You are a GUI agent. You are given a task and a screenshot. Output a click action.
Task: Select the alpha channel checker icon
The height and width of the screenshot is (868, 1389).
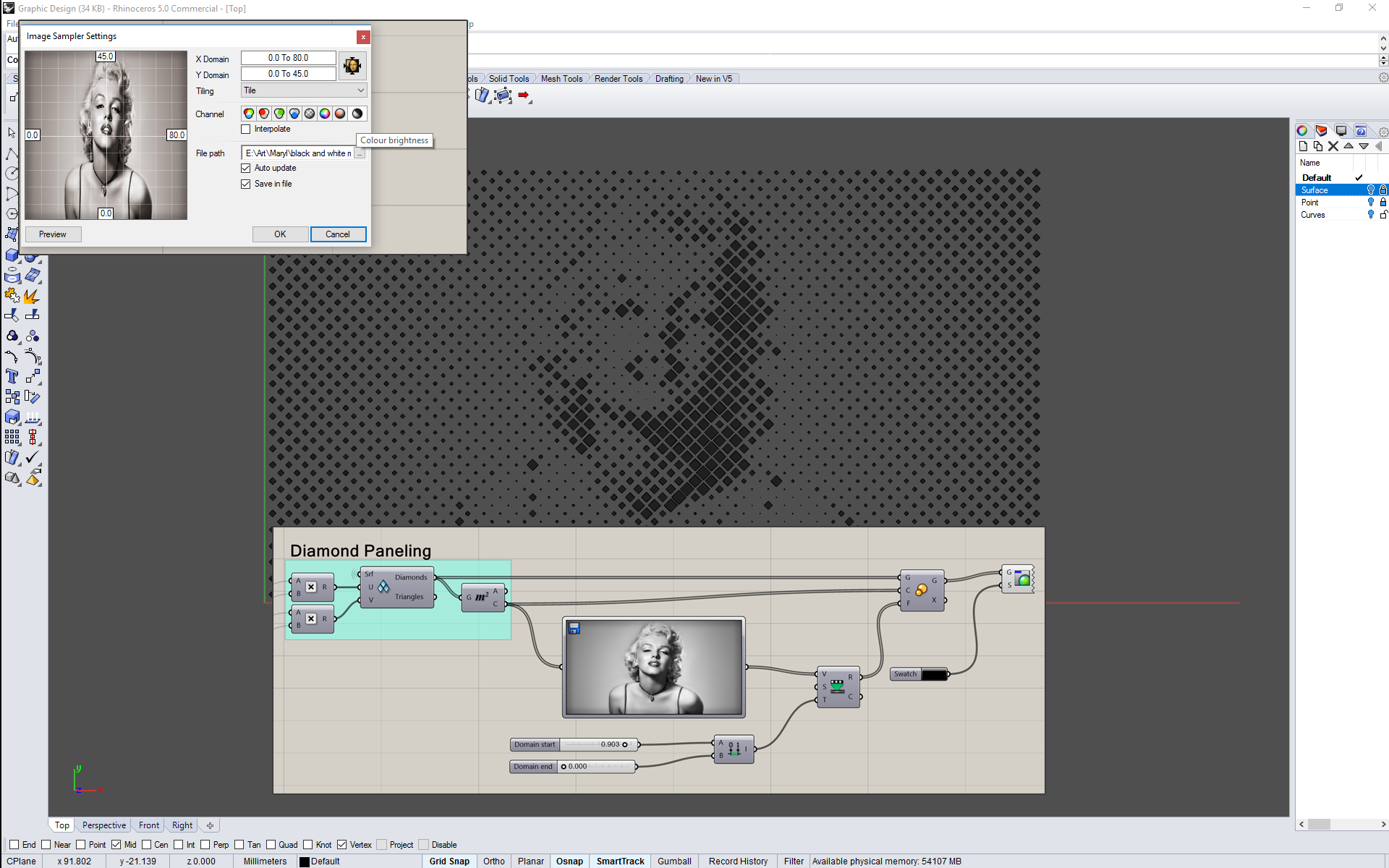[310, 114]
